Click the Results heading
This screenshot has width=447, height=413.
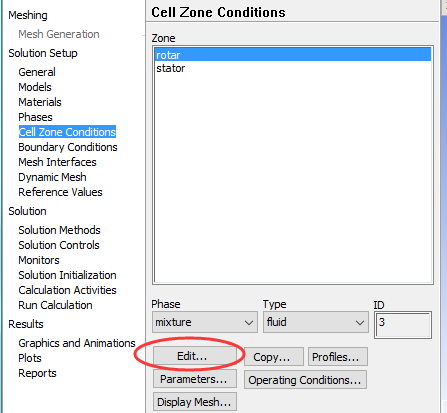(x=26, y=324)
